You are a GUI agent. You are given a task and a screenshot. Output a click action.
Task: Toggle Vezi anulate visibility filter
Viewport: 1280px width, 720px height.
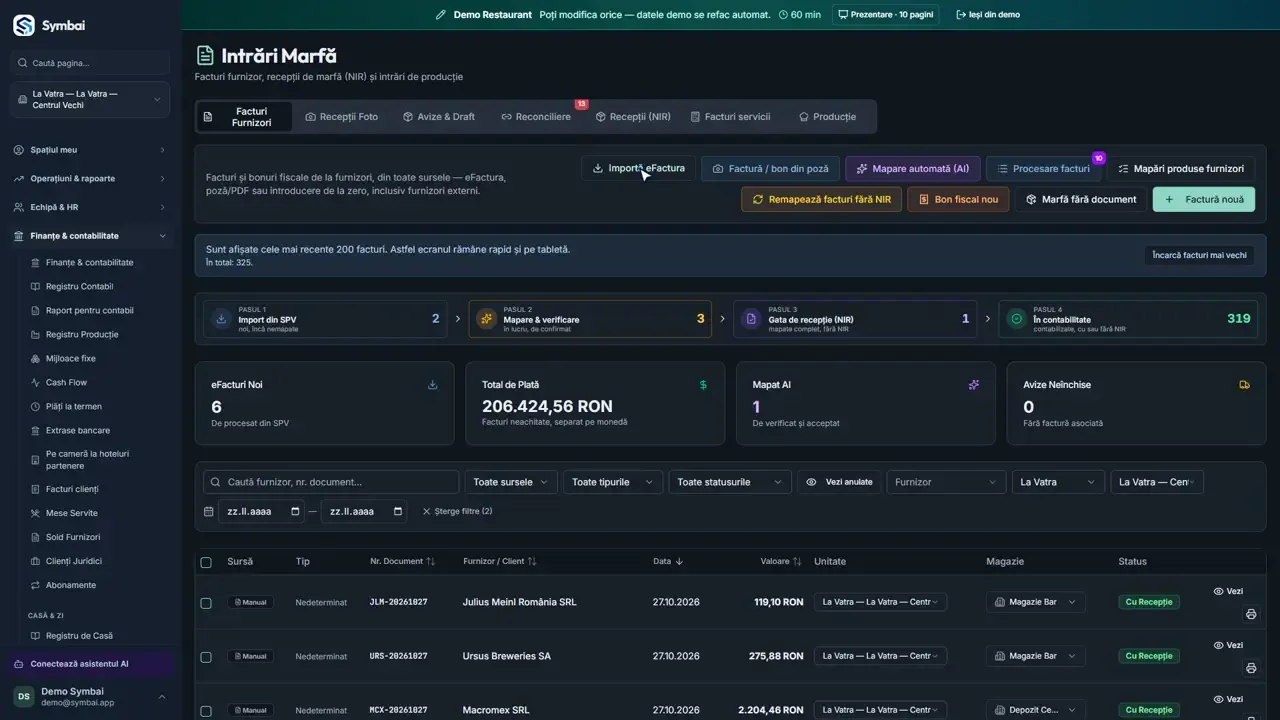[x=839, y=482]
